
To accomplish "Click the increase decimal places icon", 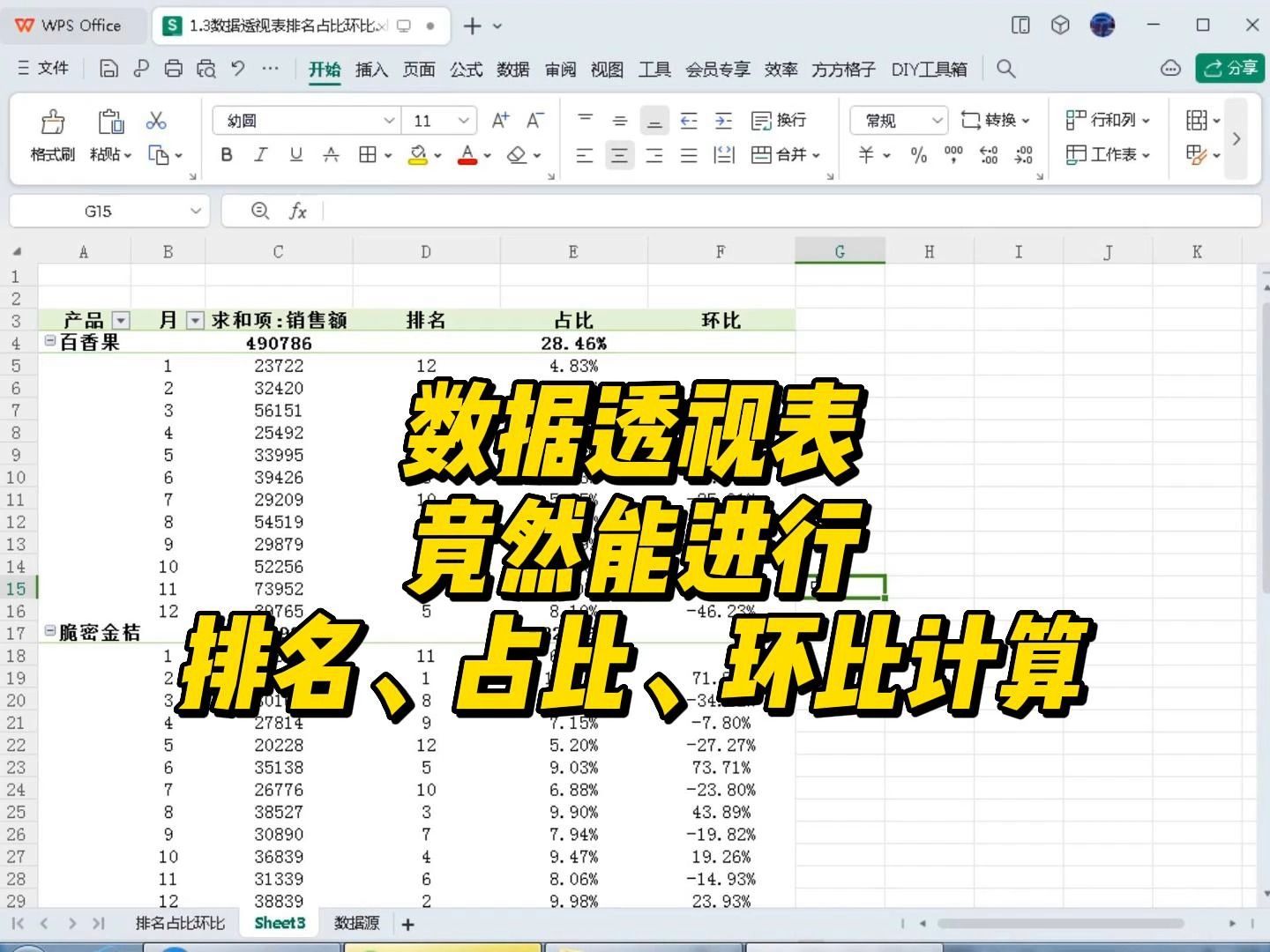I will (x=987, y=156).
